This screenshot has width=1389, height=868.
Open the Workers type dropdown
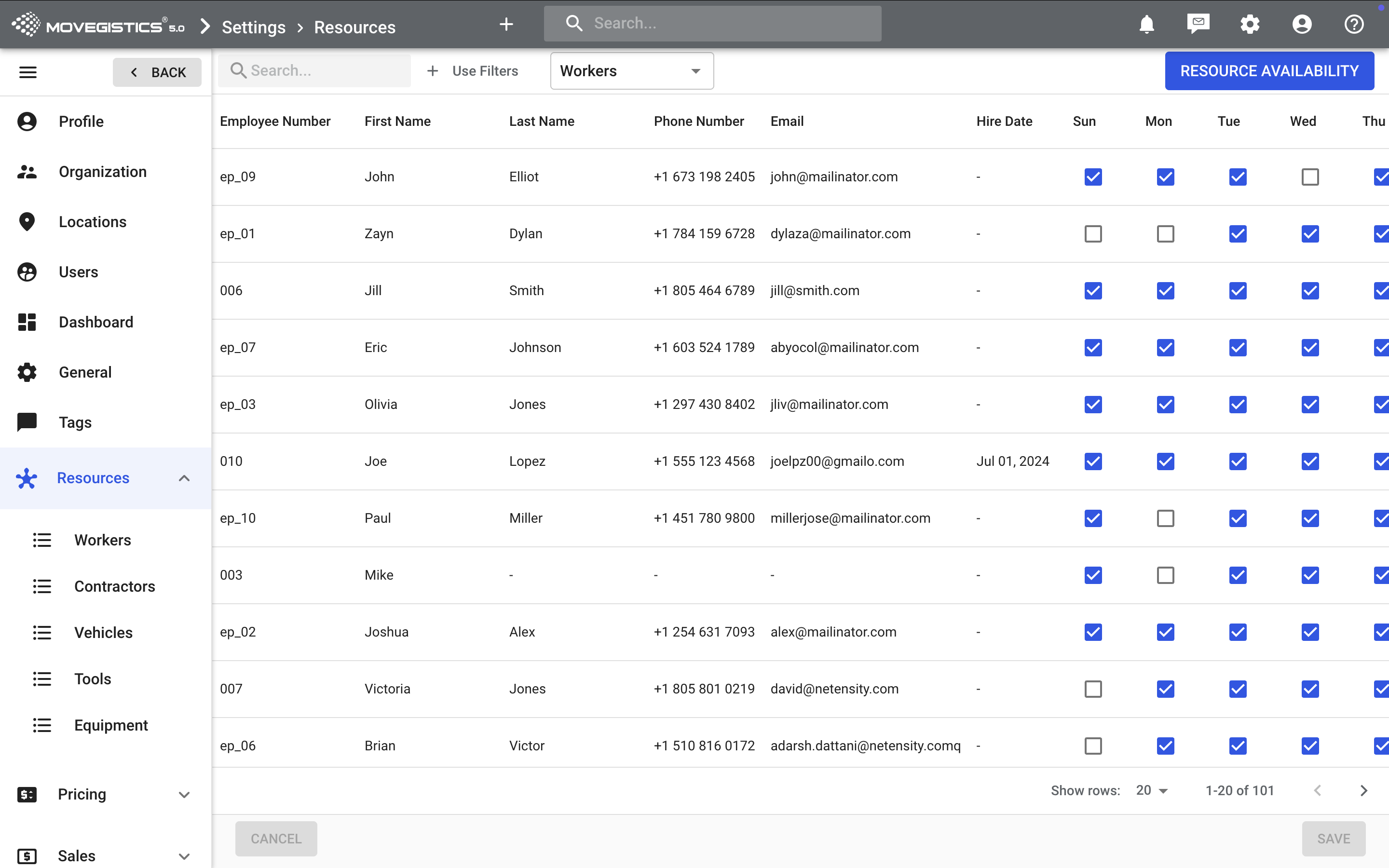click(x=631, y=71)
